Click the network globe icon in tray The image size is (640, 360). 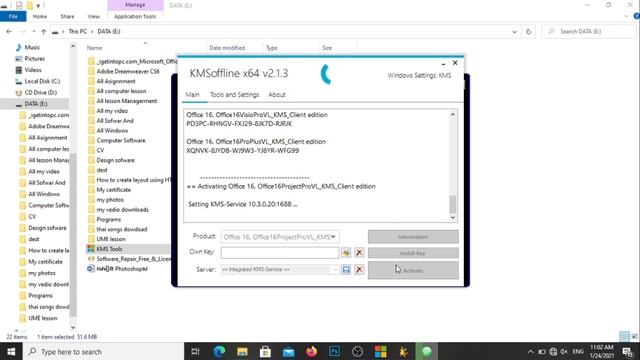click(x=553, y=351)
